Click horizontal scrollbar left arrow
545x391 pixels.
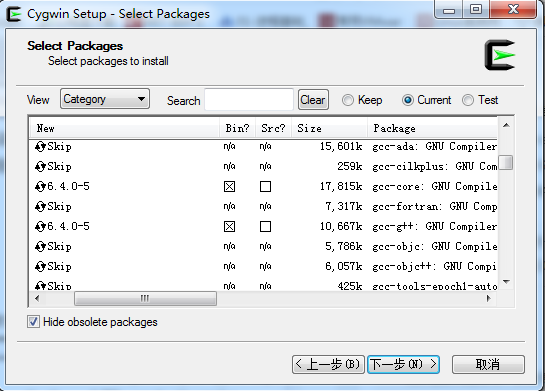[x=37, y=299]
